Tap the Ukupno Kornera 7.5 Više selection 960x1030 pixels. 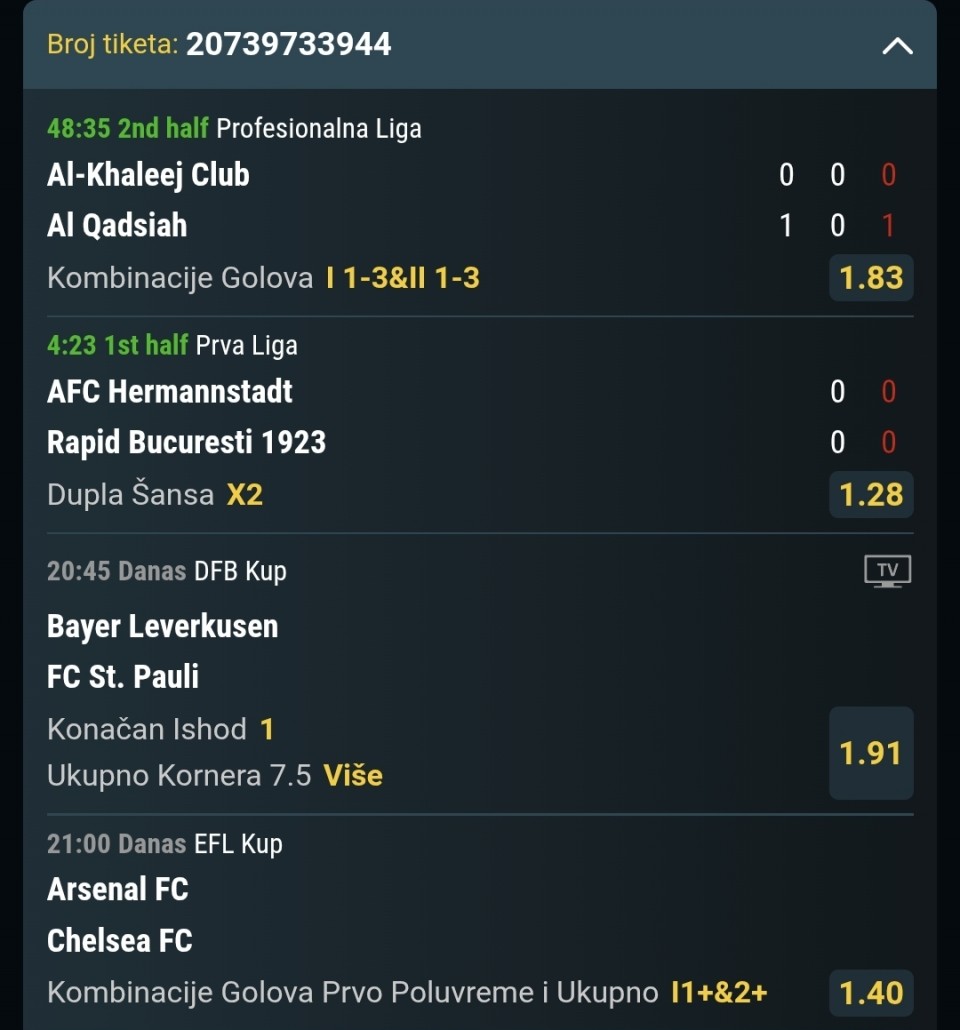(215, 776)
